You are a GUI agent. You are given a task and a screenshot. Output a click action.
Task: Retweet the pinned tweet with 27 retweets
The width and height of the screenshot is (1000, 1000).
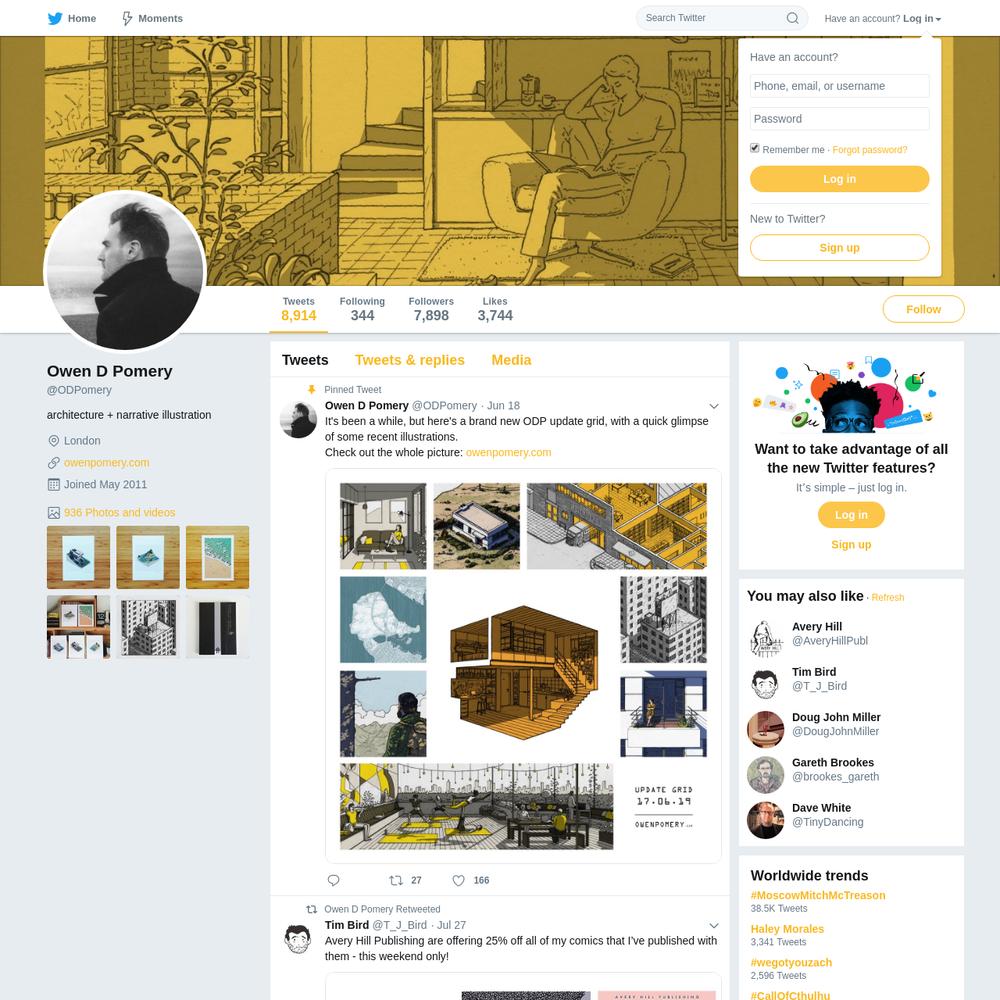point(396,880)
